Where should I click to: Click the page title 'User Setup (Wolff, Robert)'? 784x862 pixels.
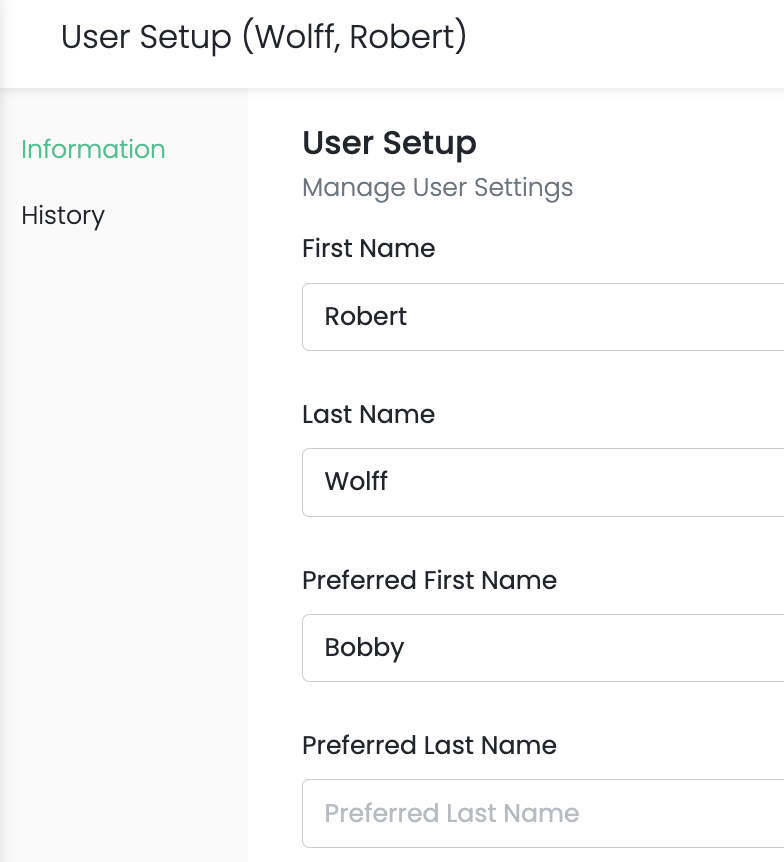coord(264,38)
